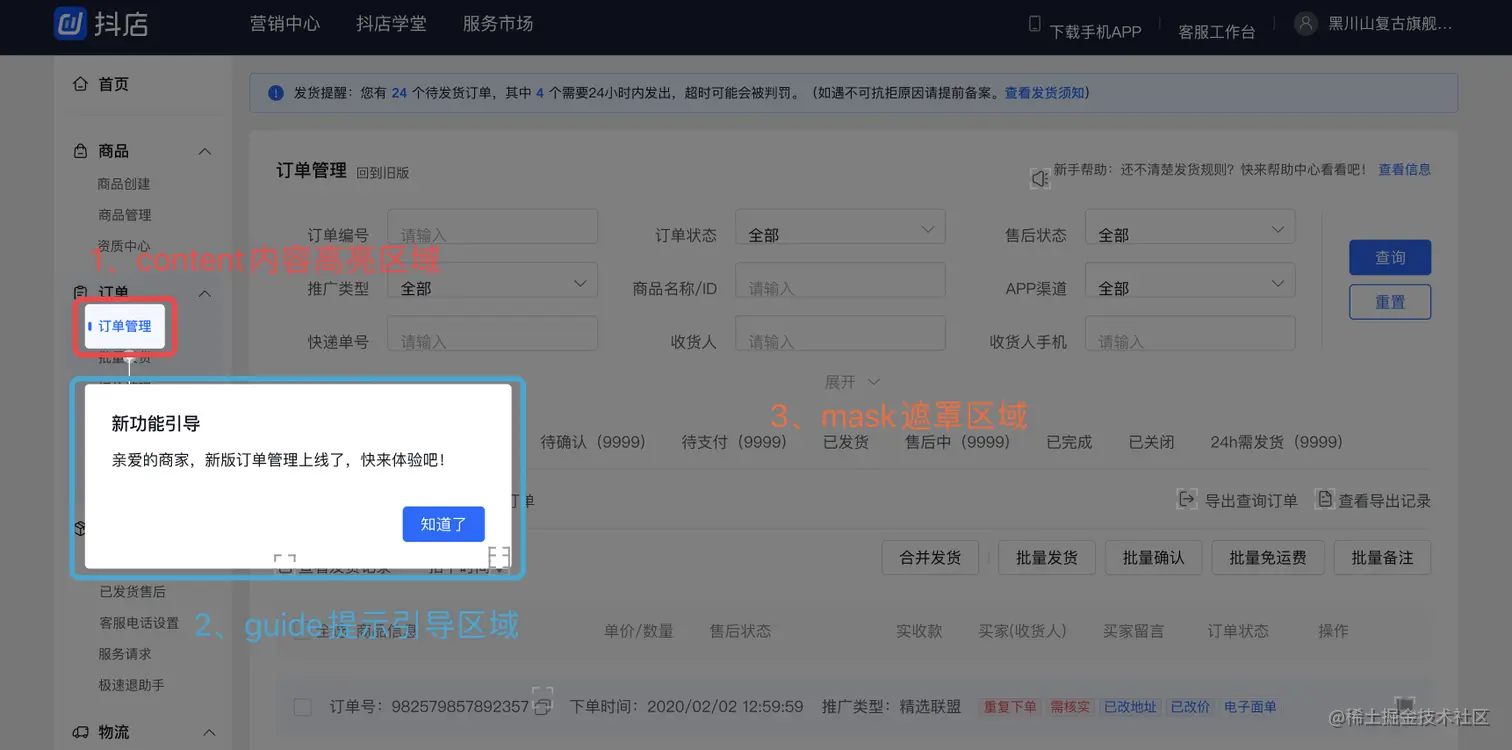
Task: Open the 查看信息 help link
Action: tap(1404, 170)
